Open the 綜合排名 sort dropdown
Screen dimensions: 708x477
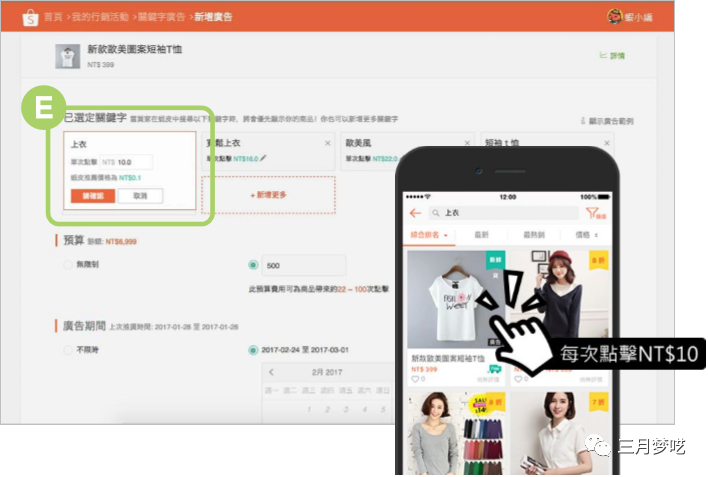[x=429, y=235]
